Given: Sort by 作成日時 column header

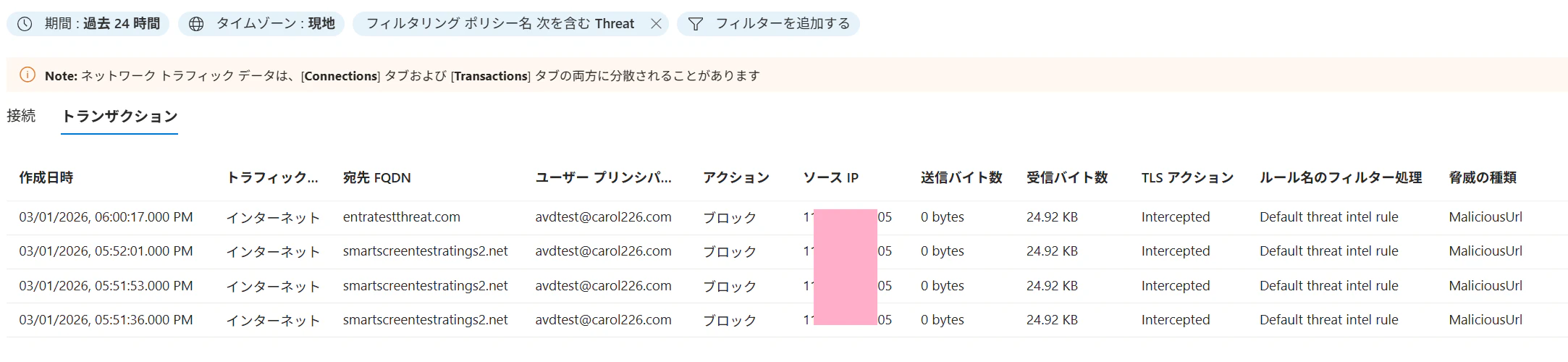Looking at the screenshot, I should [x=46, y=177].
